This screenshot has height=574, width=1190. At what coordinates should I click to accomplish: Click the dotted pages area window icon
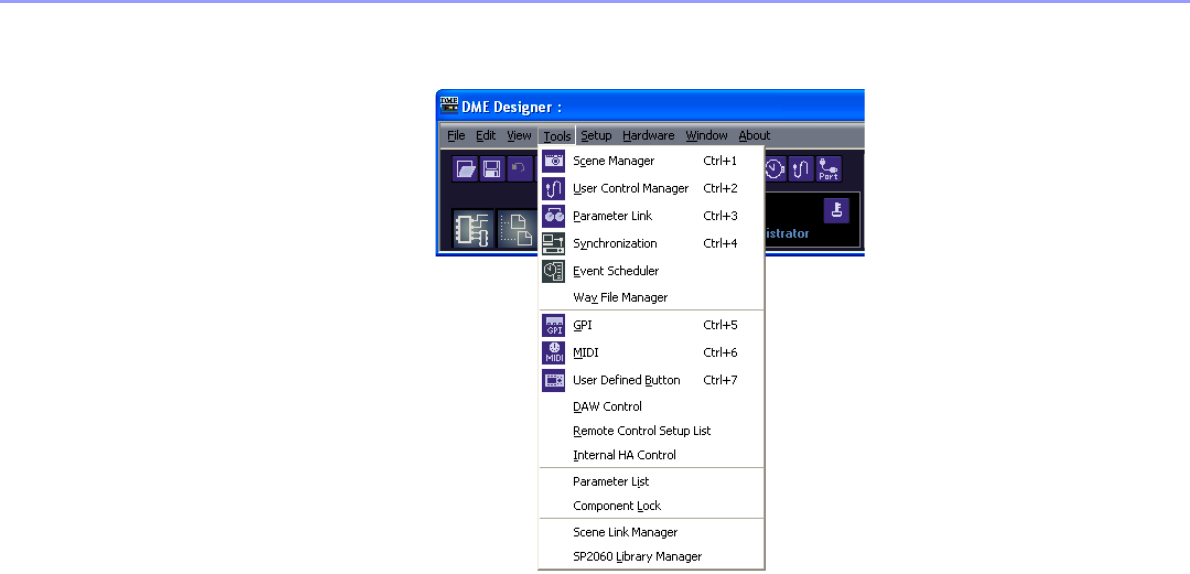coord(518,230)
